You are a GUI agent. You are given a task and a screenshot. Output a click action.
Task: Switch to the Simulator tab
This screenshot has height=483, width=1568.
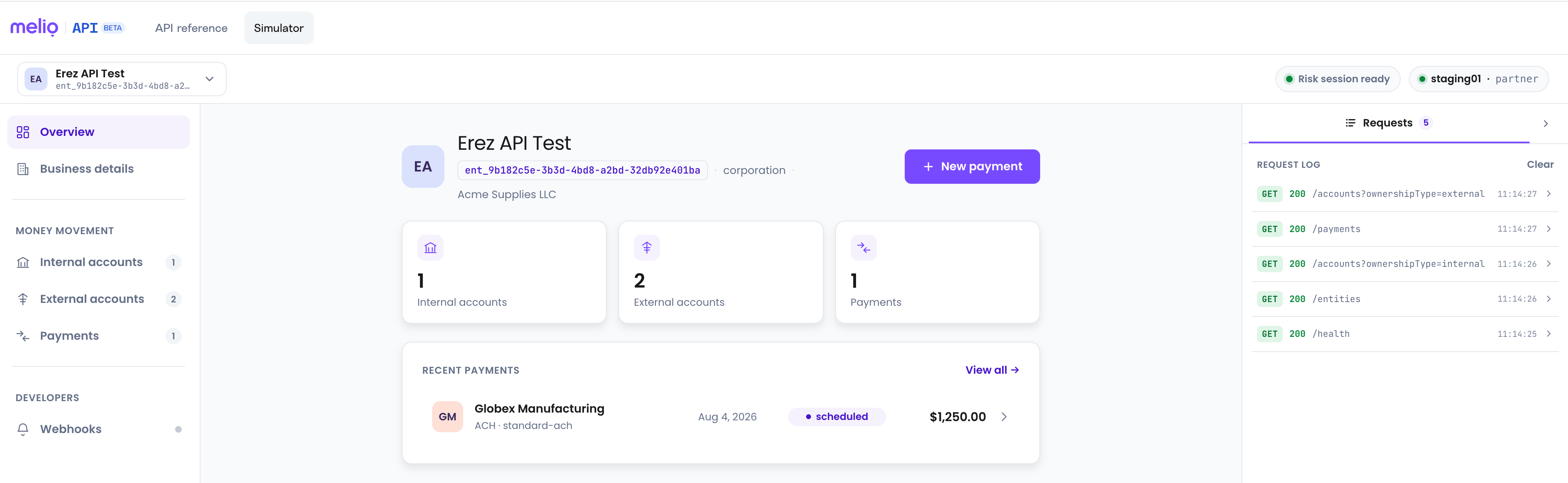coord(279,28)
